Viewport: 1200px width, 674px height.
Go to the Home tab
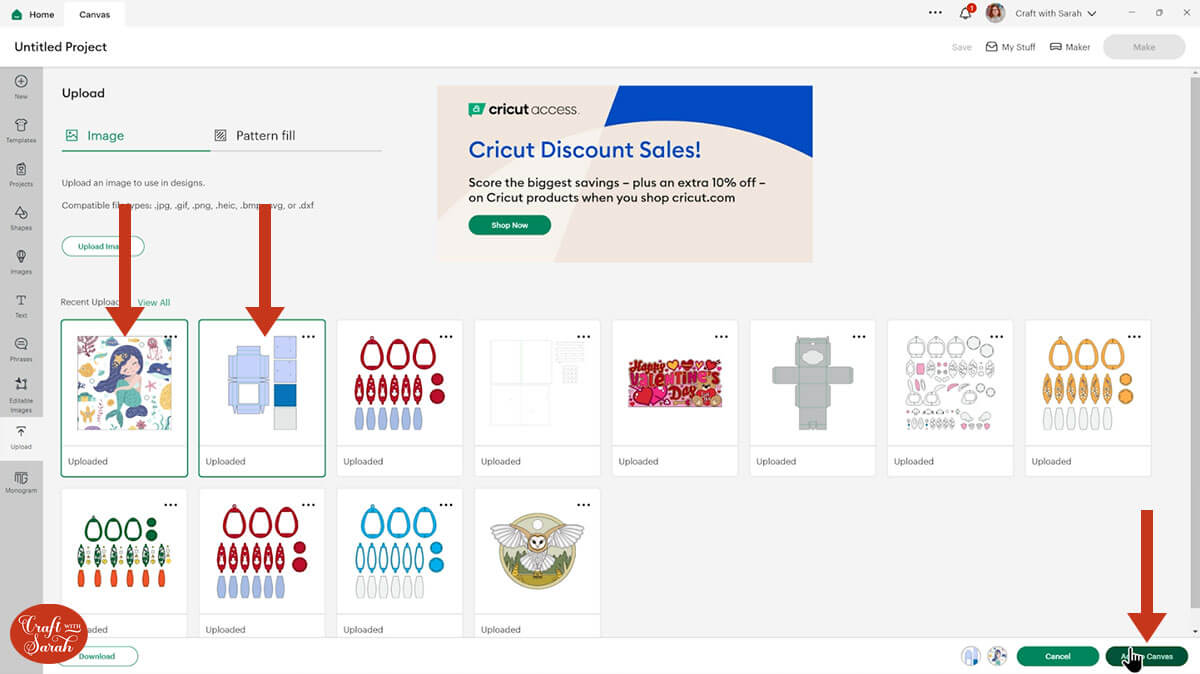[x=33, y=14]
